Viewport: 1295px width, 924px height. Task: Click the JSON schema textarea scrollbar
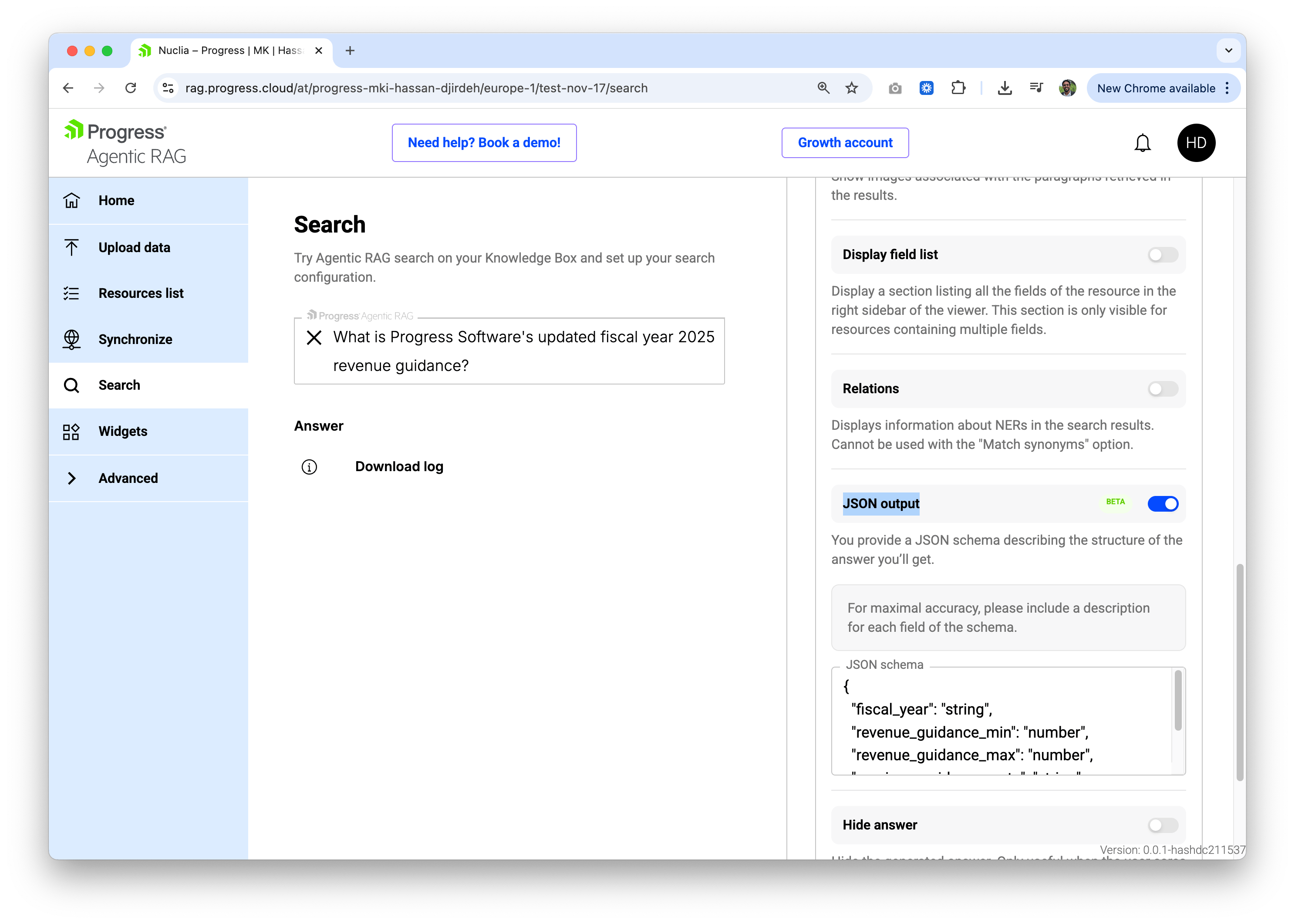pos(1178,700)
